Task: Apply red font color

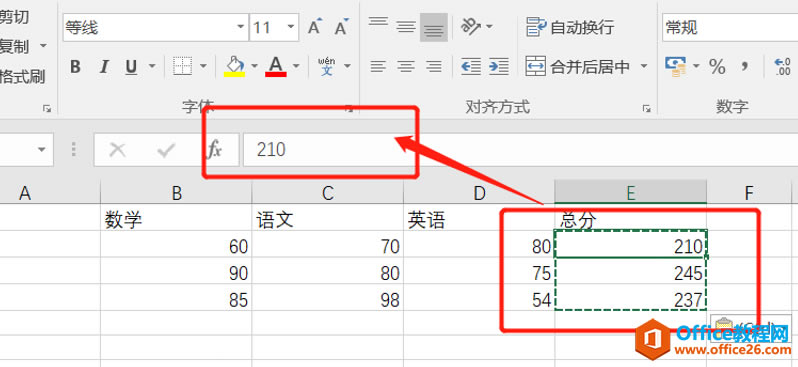Action: pos(276,66)
